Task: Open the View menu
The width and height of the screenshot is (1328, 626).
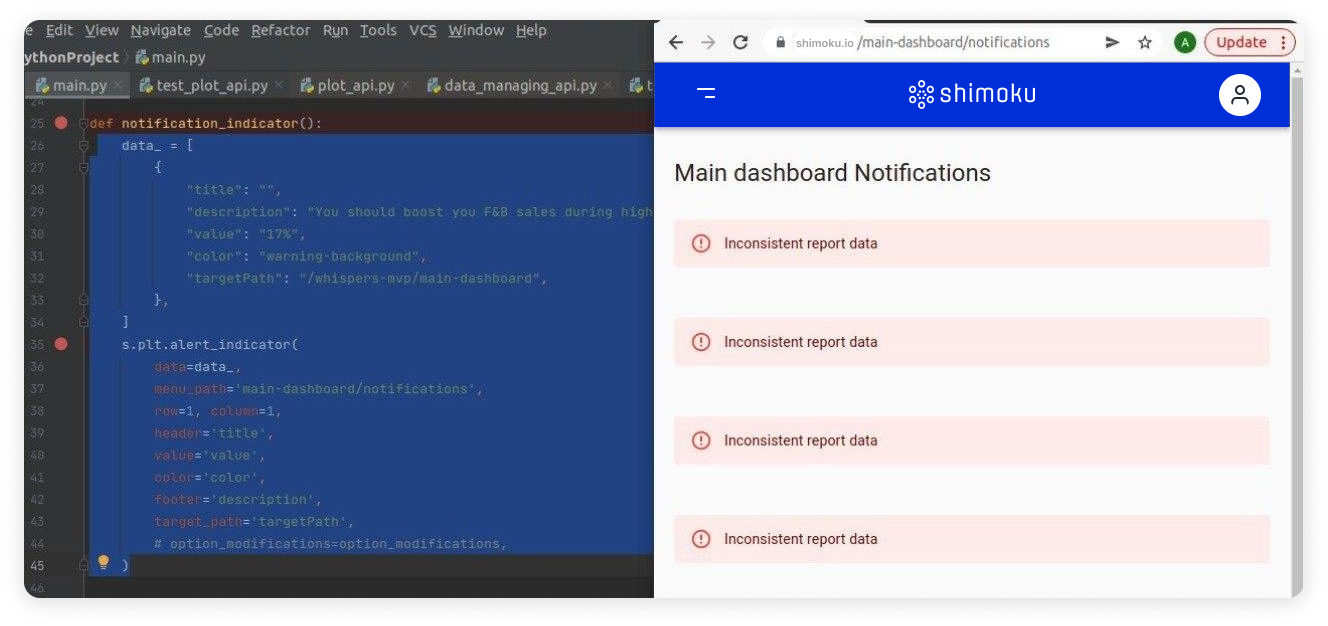Action: [102, 30]
